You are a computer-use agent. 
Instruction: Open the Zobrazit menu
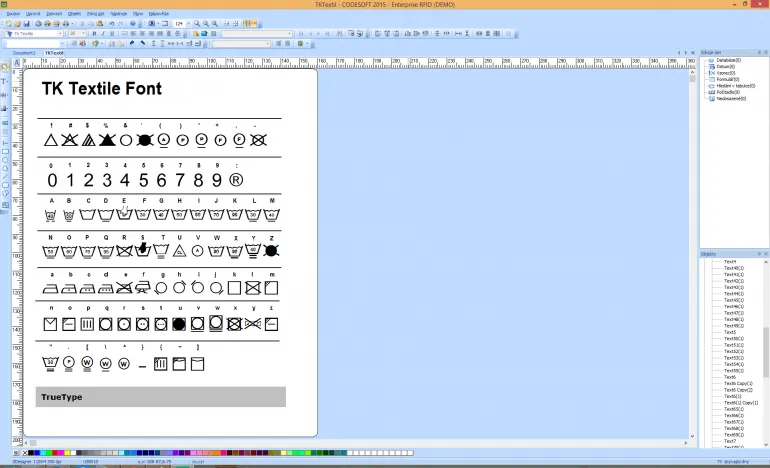coord(54,14)
